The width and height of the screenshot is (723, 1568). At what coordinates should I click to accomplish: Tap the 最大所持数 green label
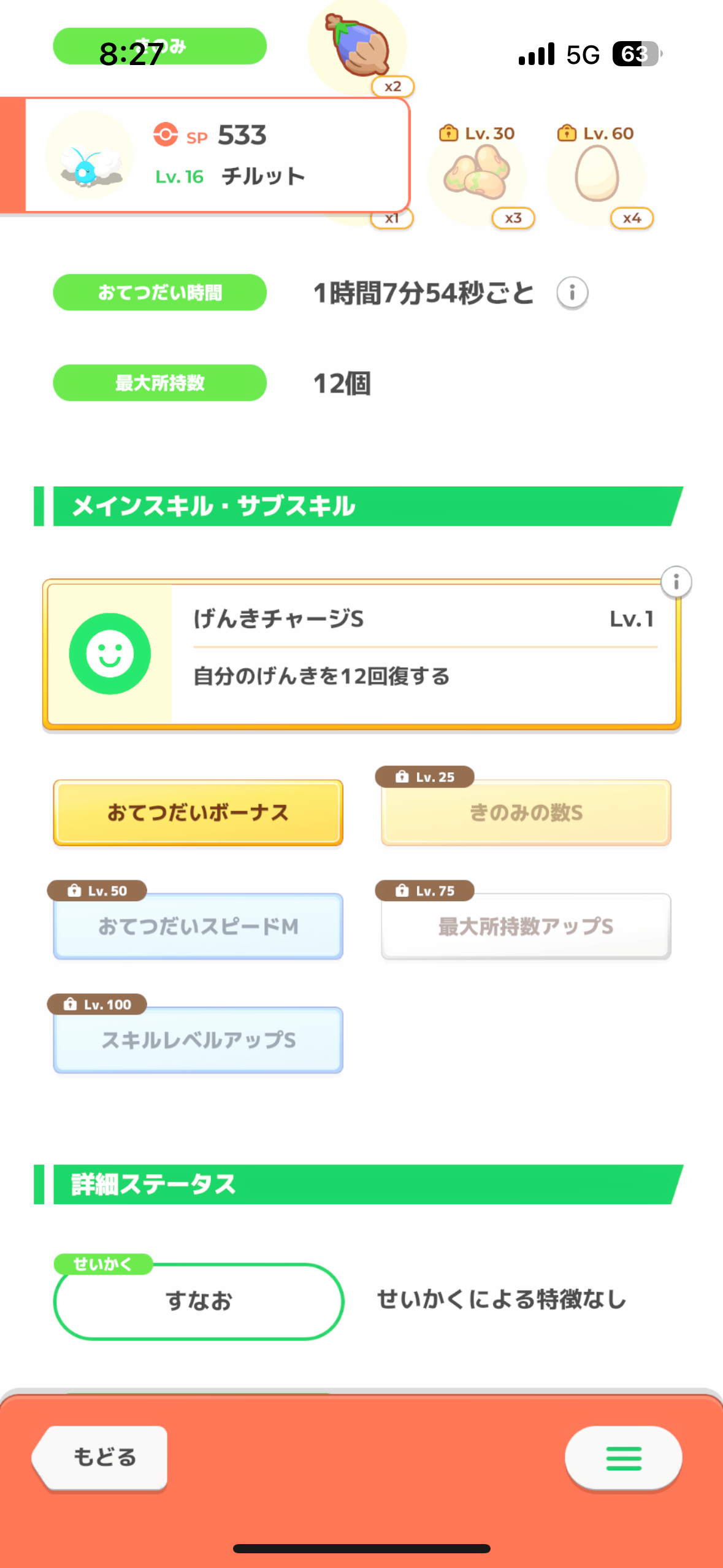click(x=159, y=383)
